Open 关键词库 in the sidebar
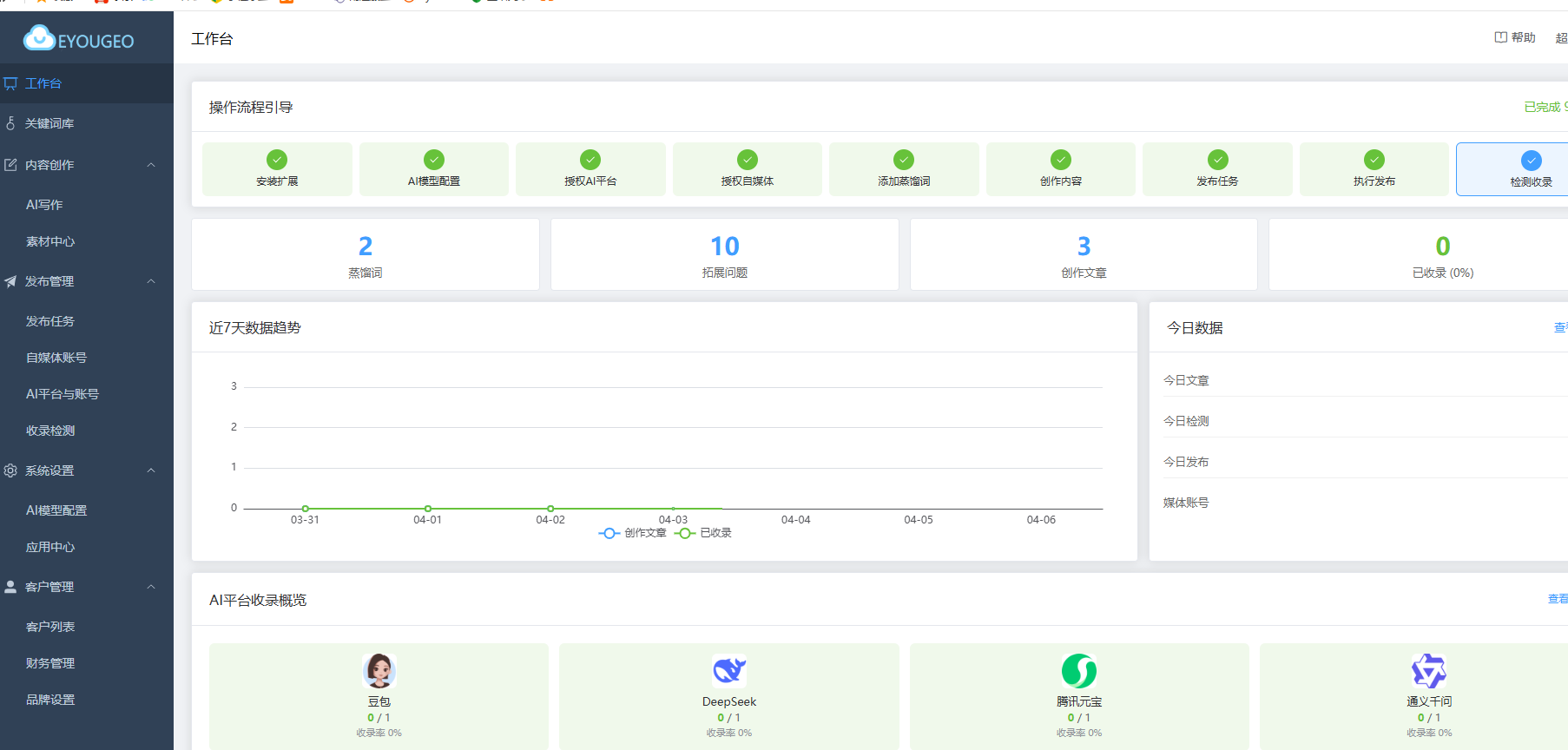The height and width of the screenshot is (750, 1568). click(49, 123)
